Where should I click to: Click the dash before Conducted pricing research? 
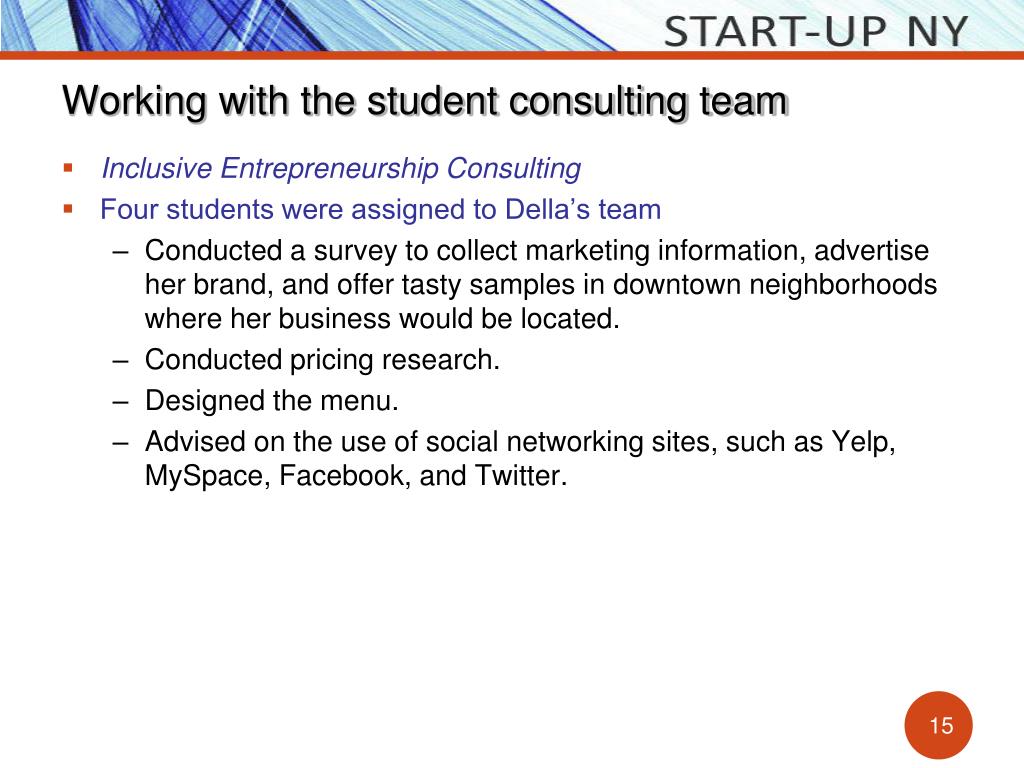[120, 361]
